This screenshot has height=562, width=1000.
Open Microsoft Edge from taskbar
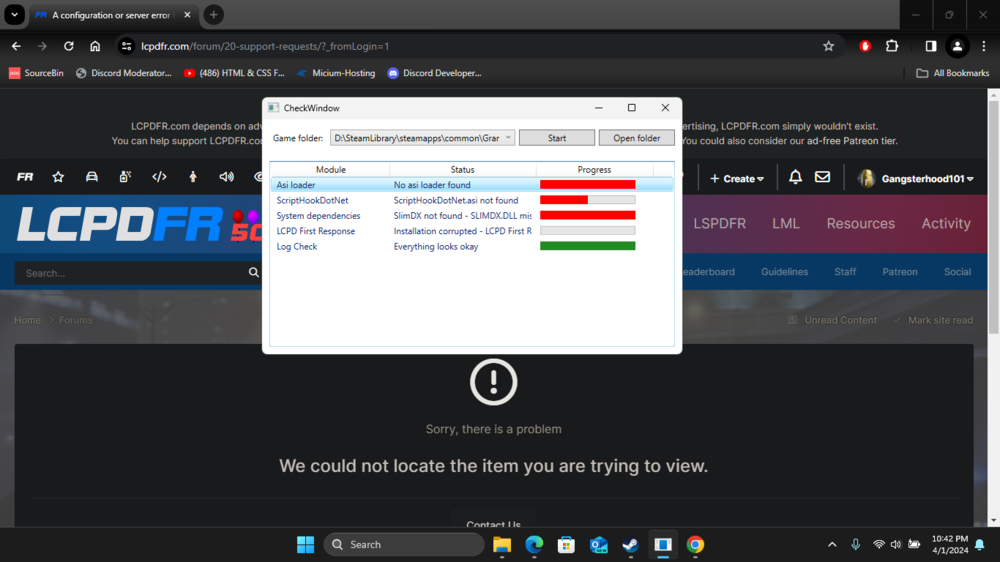pos(534,545)
